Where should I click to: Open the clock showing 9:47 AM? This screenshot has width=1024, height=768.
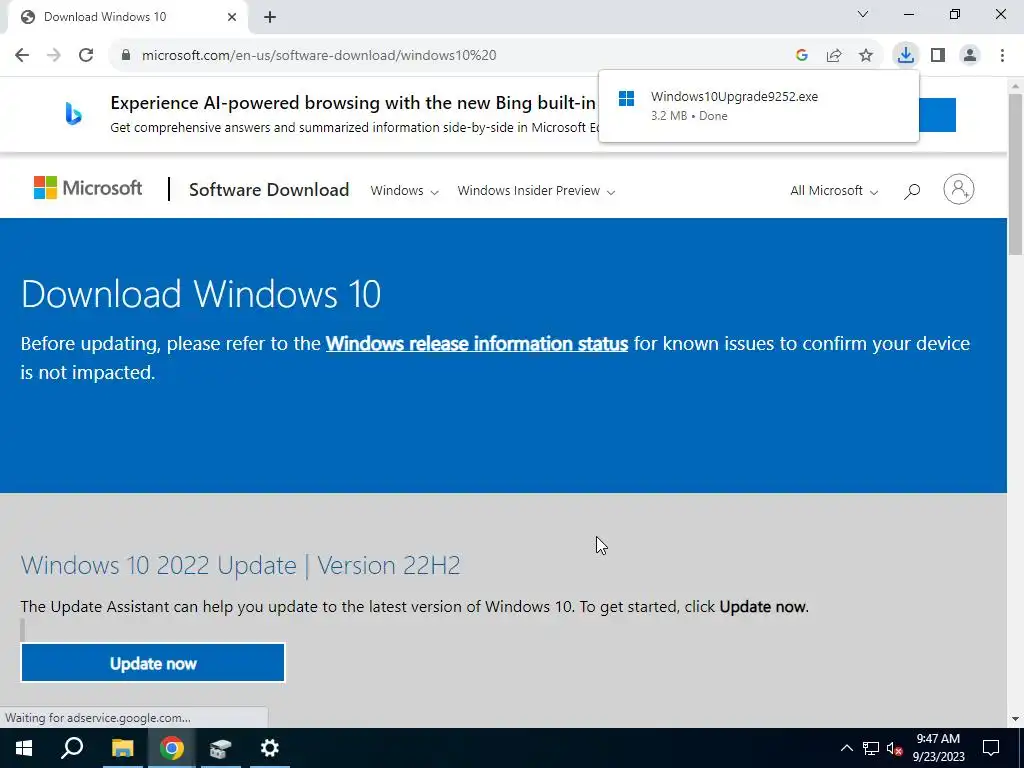938,748
